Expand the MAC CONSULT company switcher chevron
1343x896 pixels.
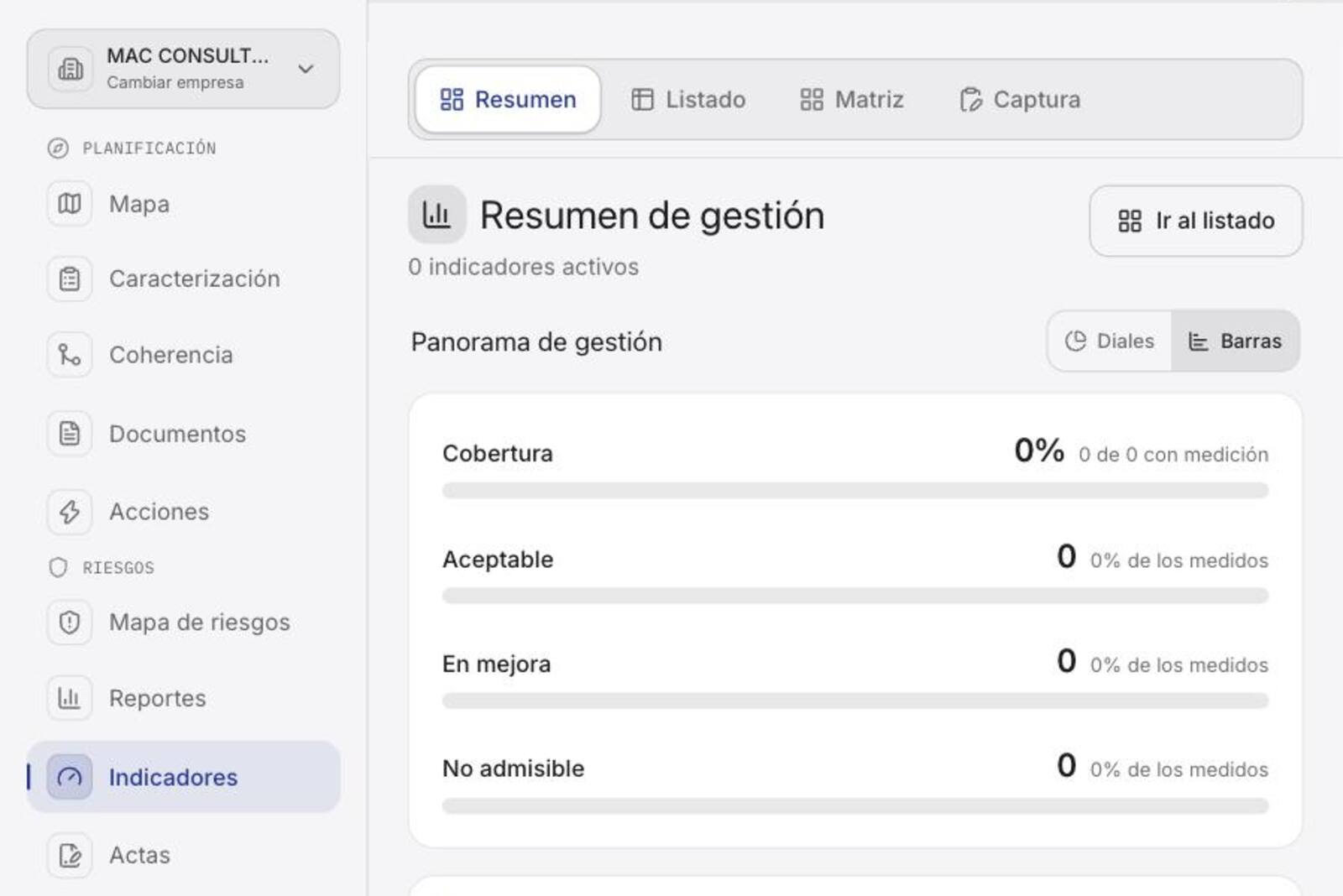click(306, 69)
